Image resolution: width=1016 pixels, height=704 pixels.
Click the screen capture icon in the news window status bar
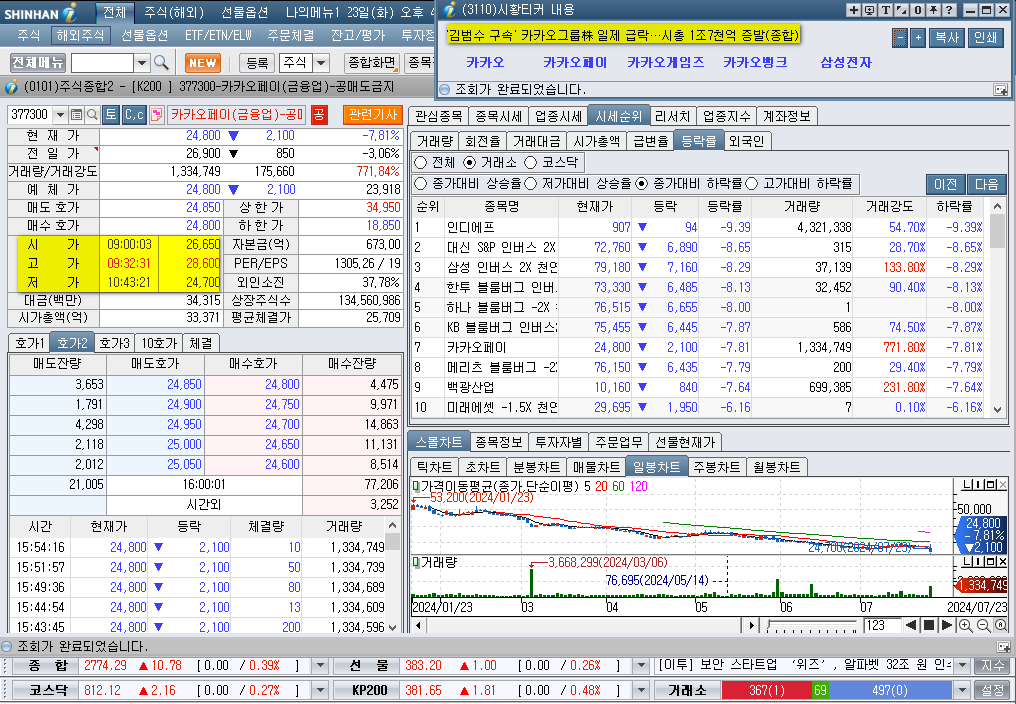point(1000,89)
